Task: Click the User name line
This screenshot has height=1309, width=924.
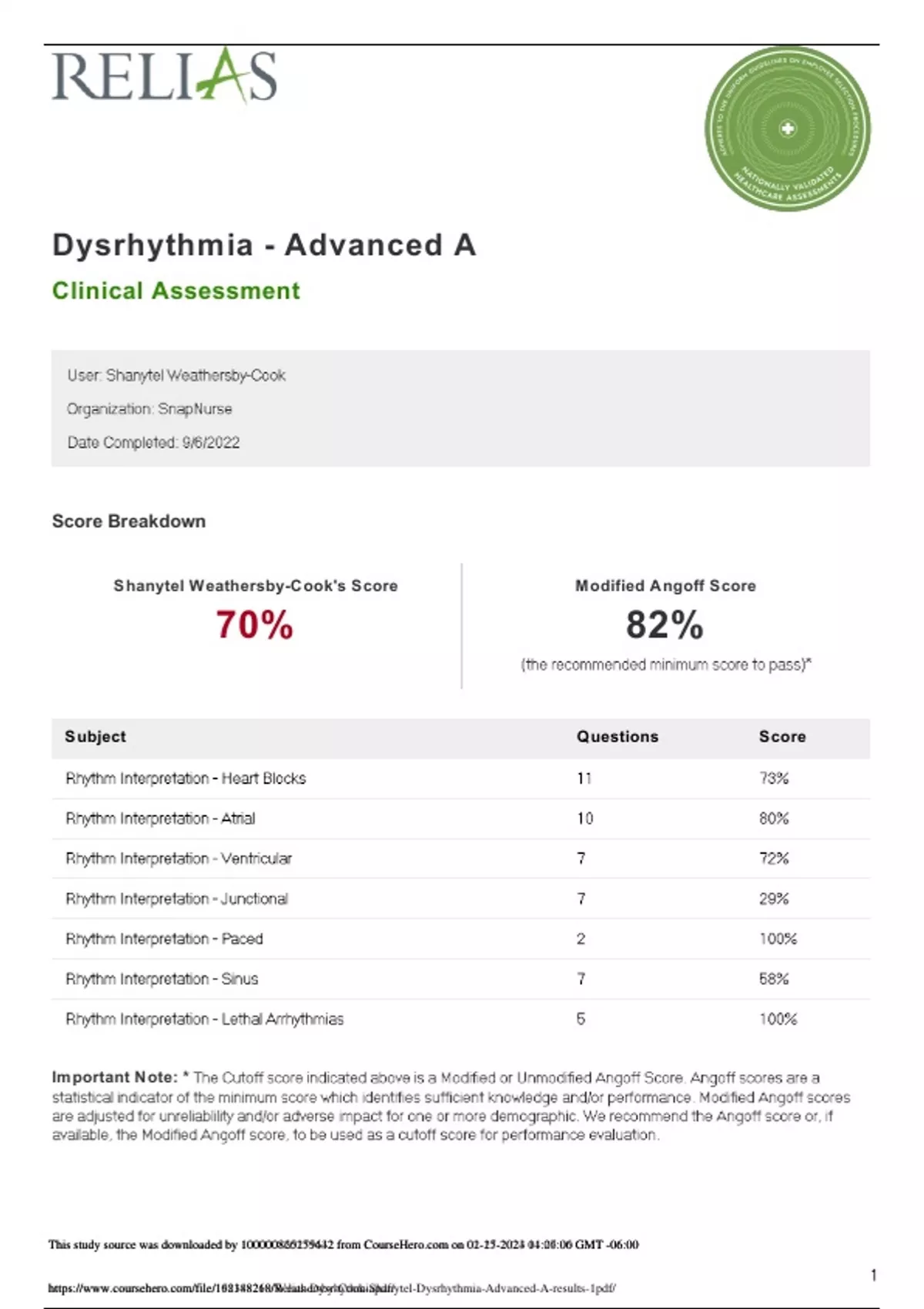Action: click(x=176, y=376)
